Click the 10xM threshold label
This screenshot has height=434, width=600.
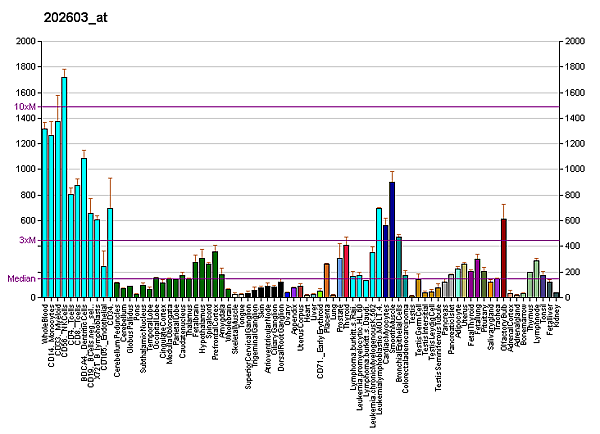pos(26,106)
